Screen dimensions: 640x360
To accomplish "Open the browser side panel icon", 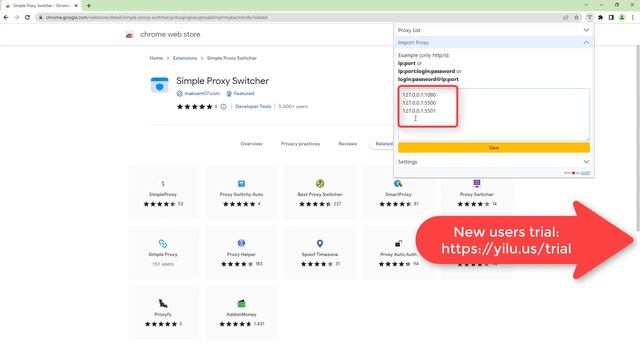I will [x=611, y=18].
